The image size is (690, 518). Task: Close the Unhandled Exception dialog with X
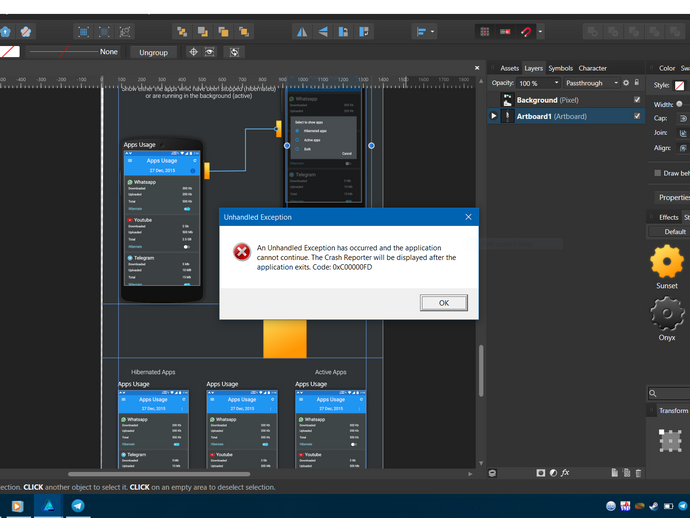click(x=468, y=217)
